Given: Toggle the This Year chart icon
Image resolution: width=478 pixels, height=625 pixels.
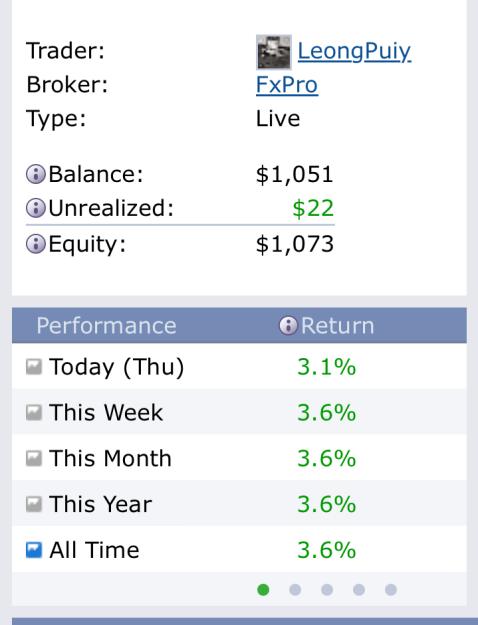Looking at the screenshot, I should coord(34,504).
